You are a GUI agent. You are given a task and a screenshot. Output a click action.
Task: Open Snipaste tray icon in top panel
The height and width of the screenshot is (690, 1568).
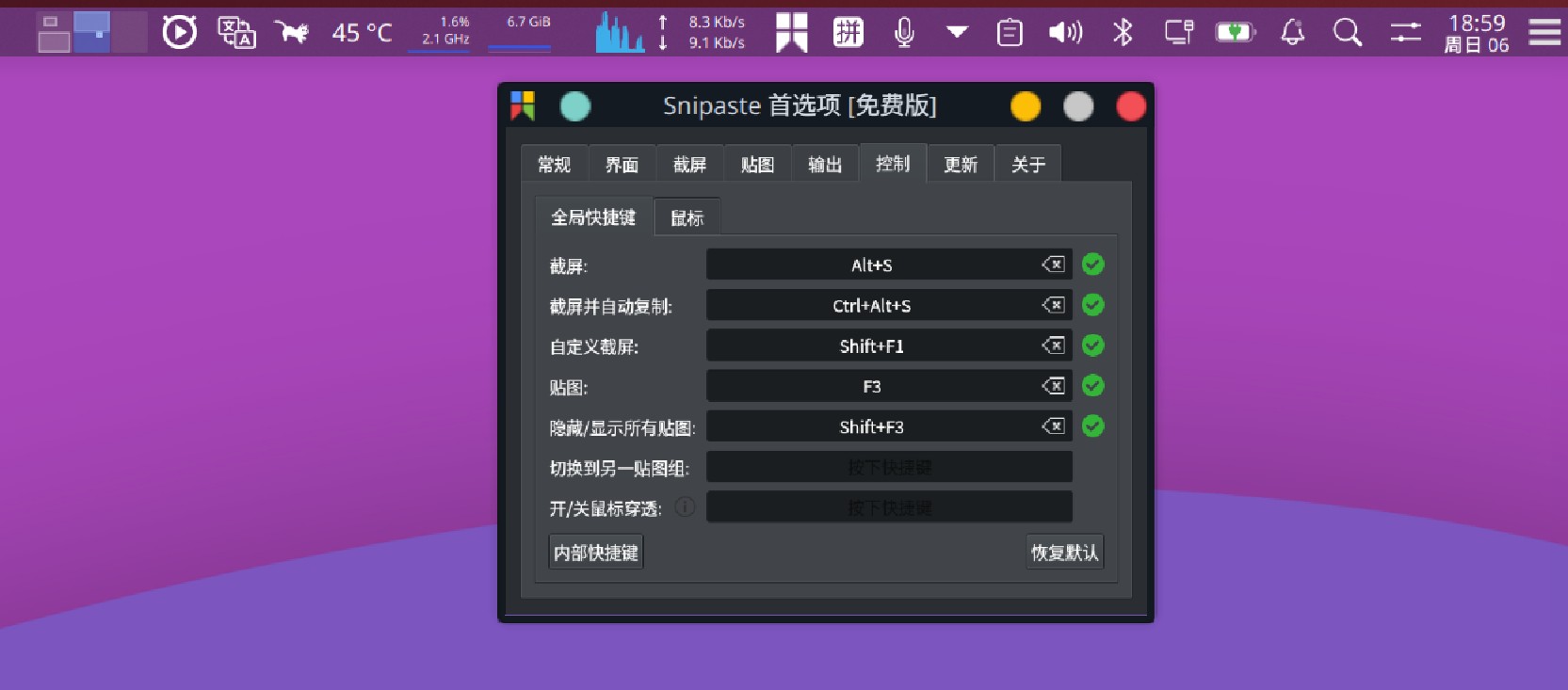coord(792,32)
